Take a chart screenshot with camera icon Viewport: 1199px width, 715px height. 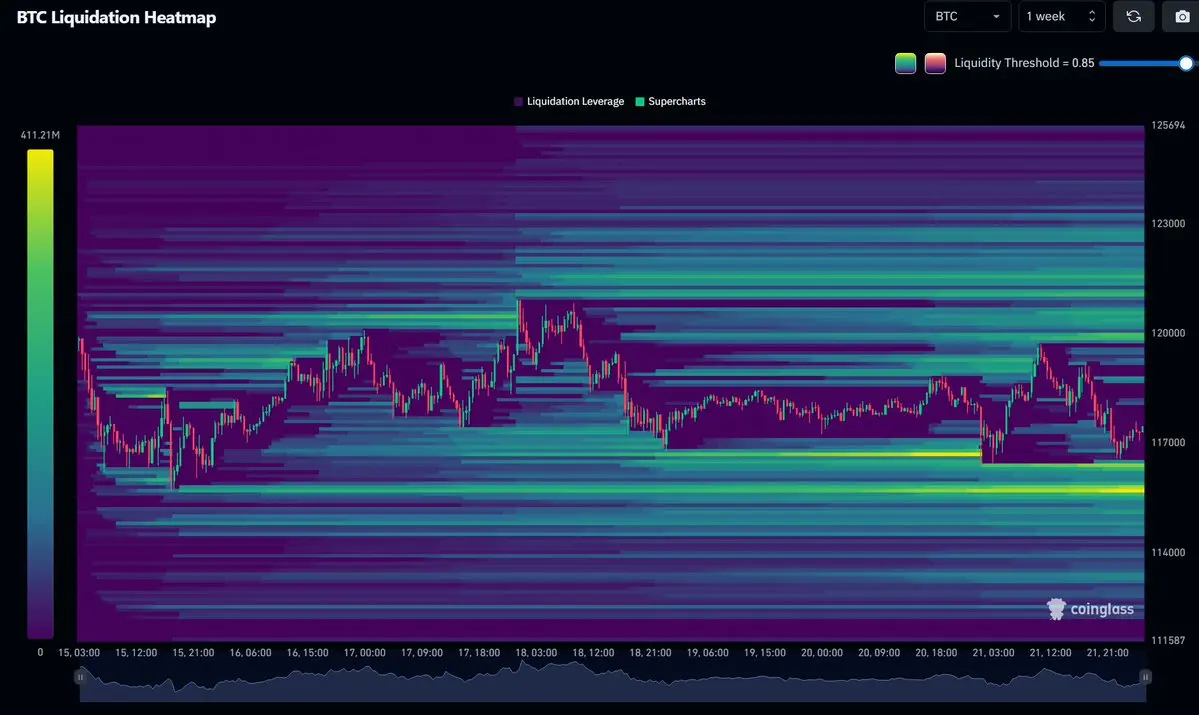(1181, 16)
